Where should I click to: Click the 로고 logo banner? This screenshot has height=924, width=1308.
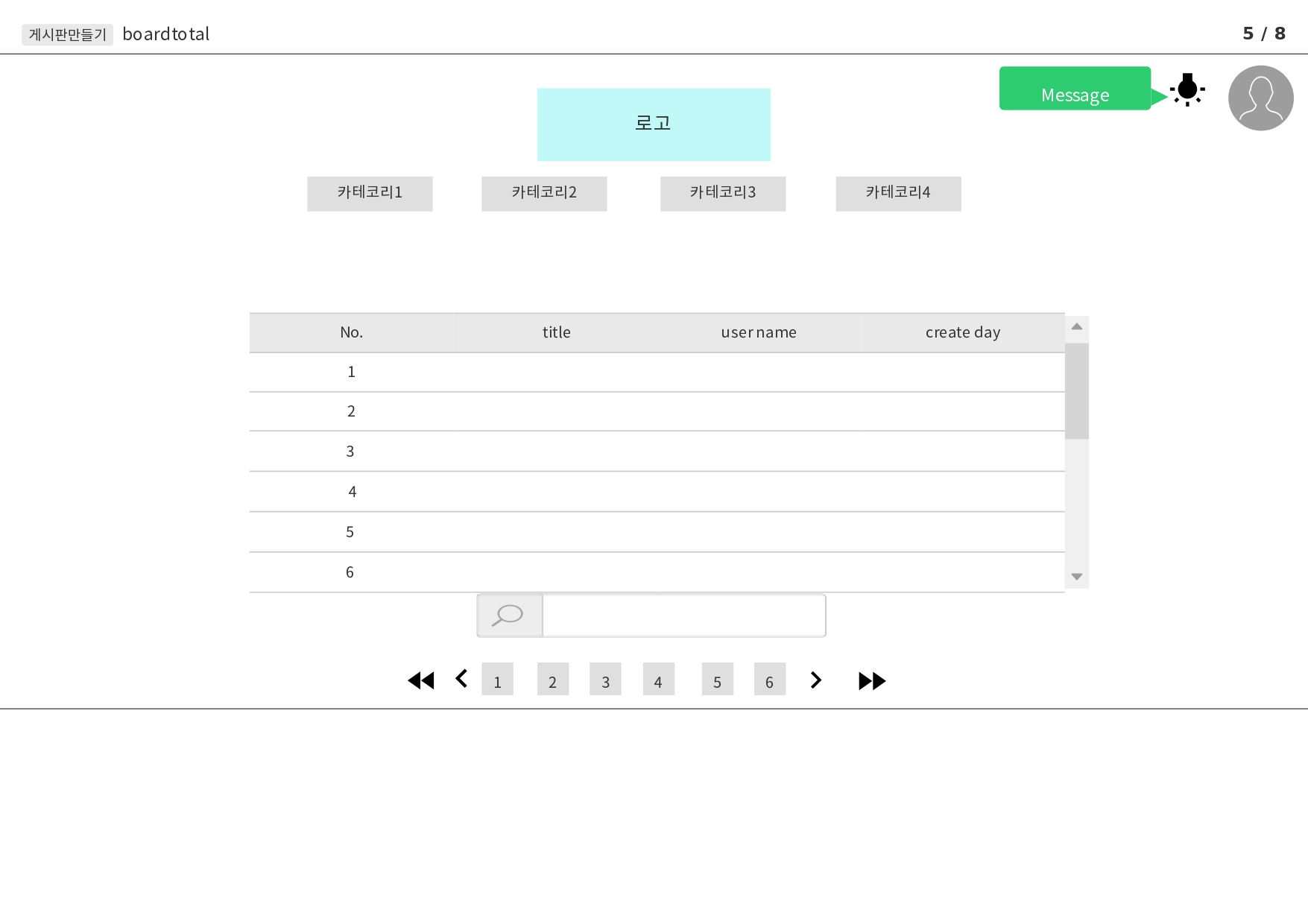coord(654,124)
